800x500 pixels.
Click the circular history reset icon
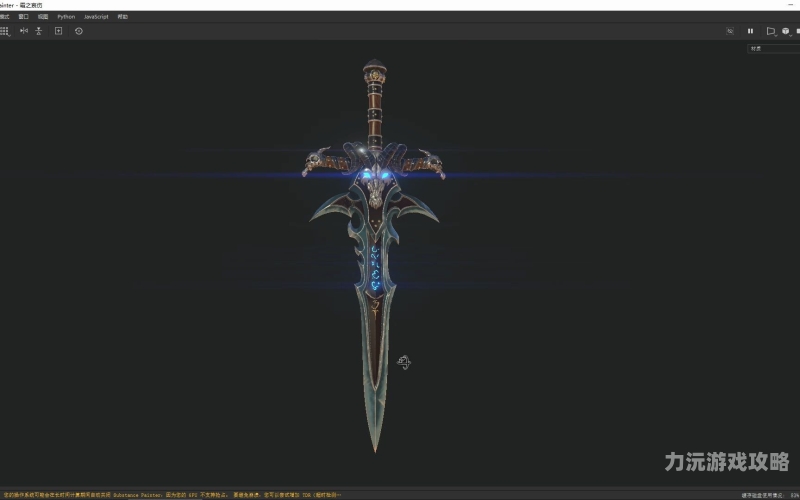79,31
